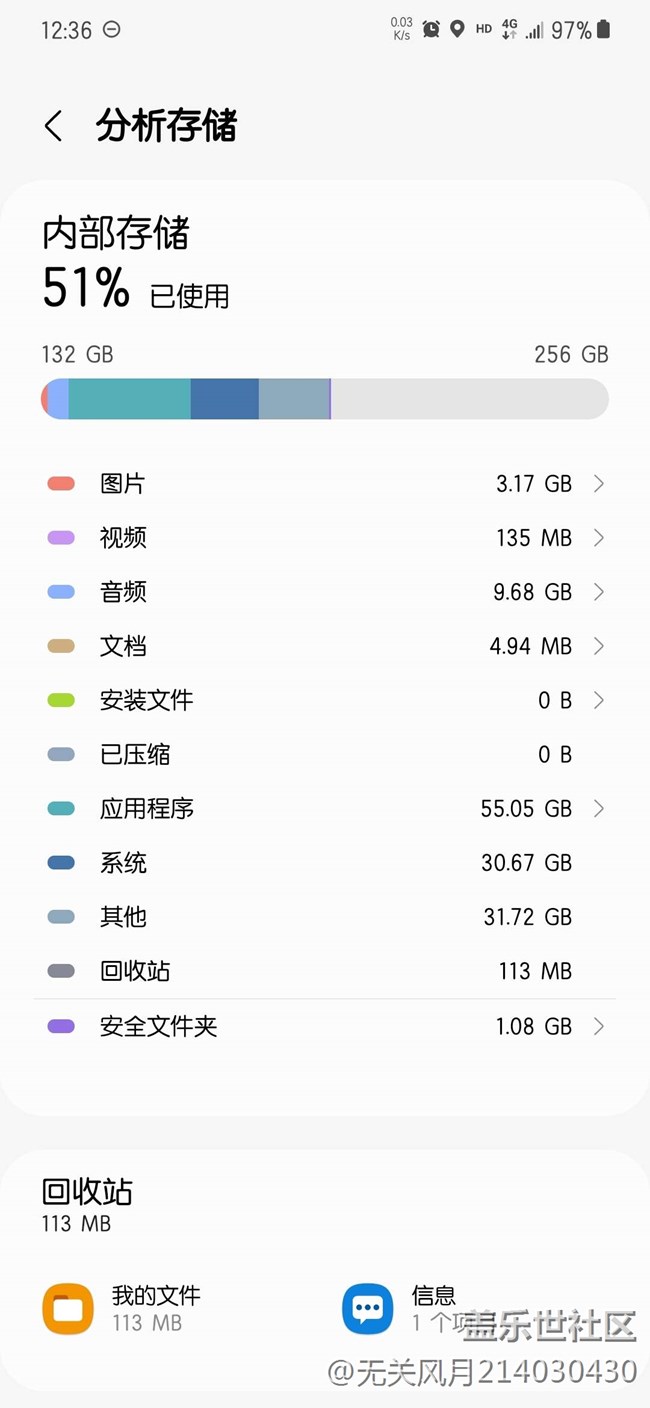The width and height of the screenshot is (650, 1408).
Task: Tap the 分析存储 page title
Action: [166, 127]
